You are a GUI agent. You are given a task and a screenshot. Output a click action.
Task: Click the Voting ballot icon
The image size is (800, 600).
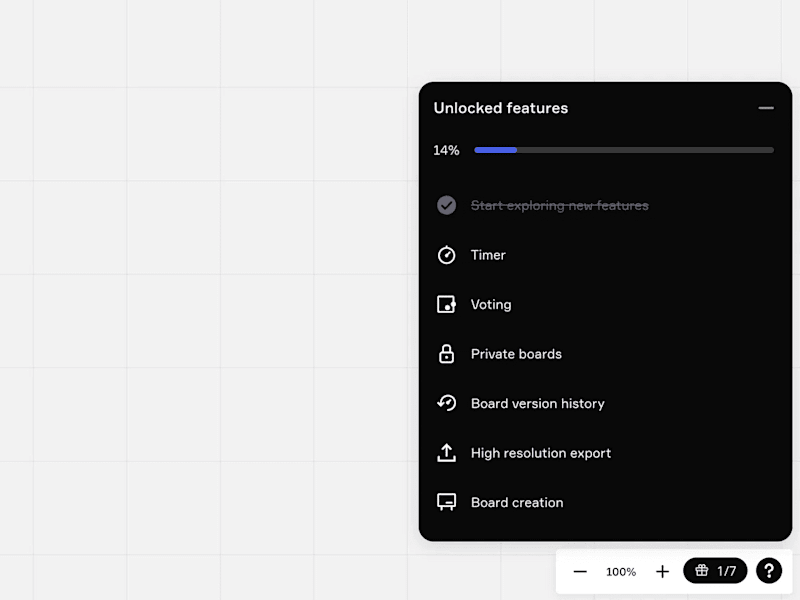[446, 304]
